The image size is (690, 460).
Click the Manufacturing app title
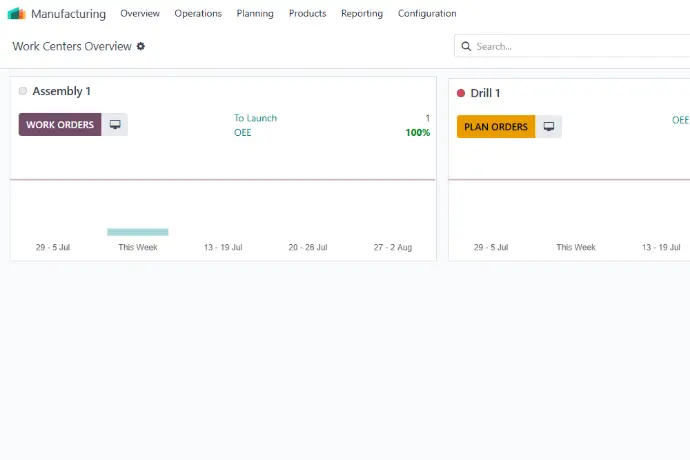coord(68,14)
